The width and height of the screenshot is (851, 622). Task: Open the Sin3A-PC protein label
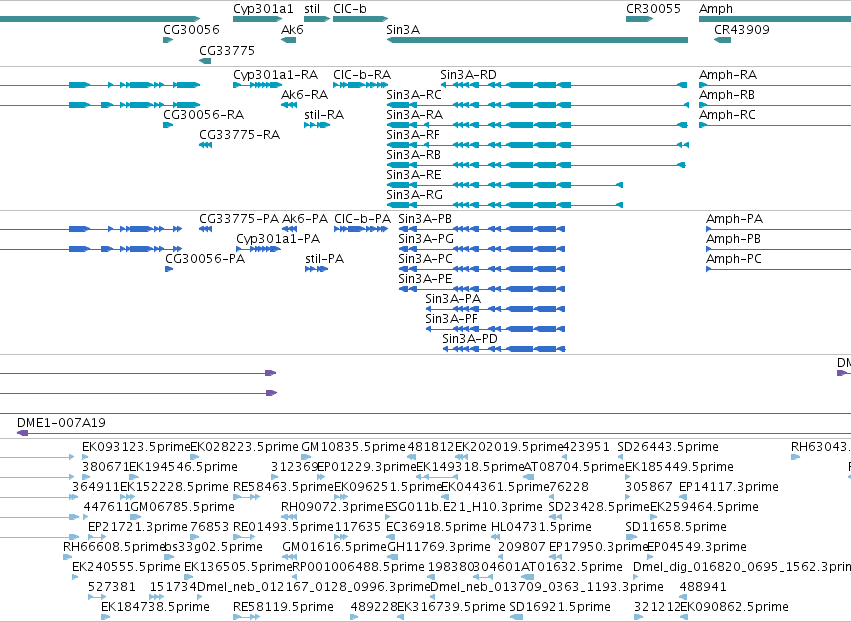coord(426,259)
